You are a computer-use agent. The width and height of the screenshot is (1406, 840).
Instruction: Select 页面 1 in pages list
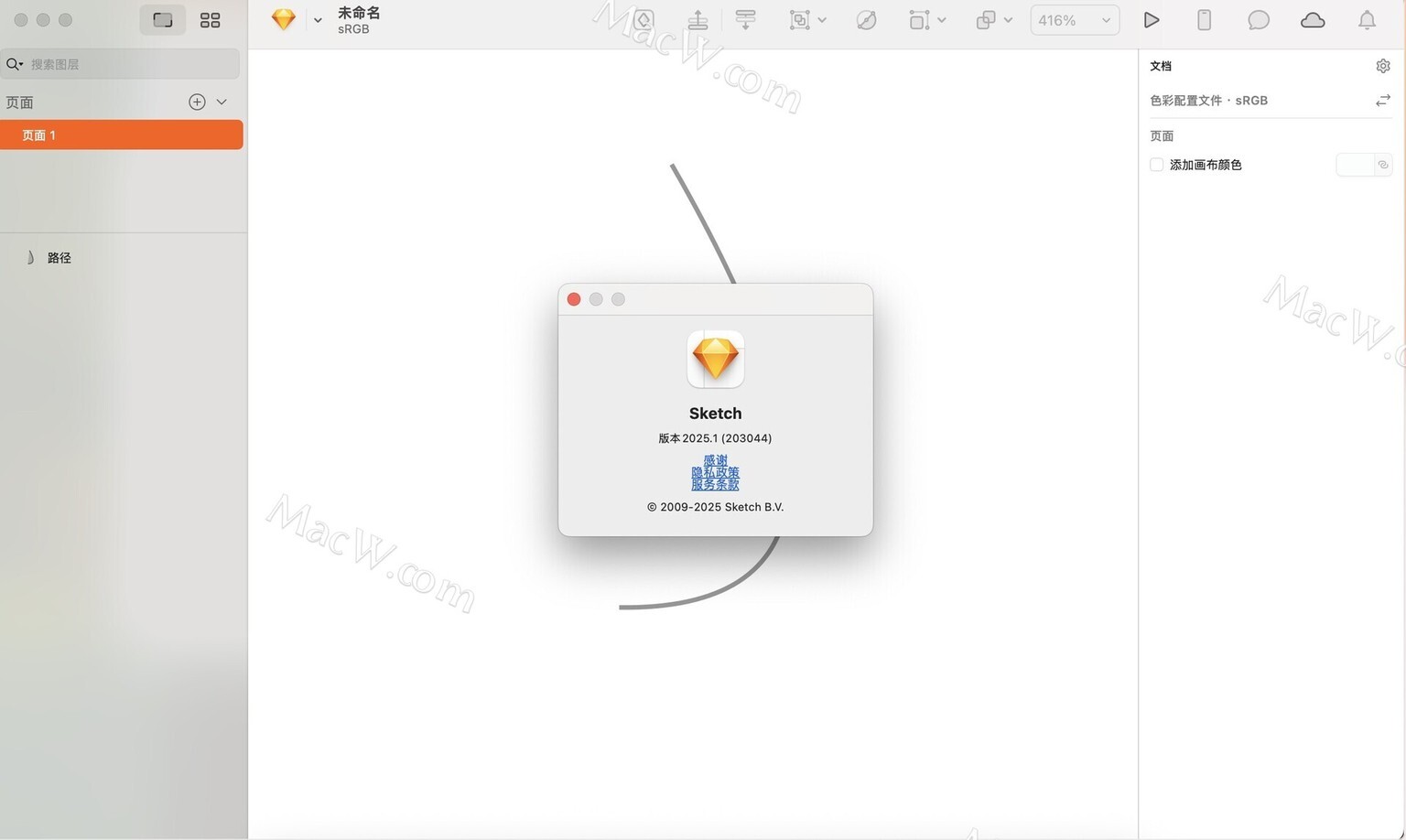tap(121, 135)
